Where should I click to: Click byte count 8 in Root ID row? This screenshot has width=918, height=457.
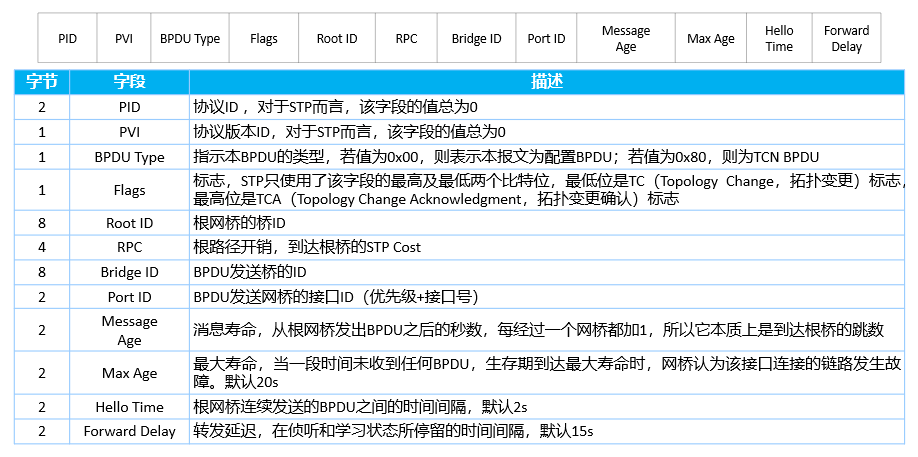point(42,223)
